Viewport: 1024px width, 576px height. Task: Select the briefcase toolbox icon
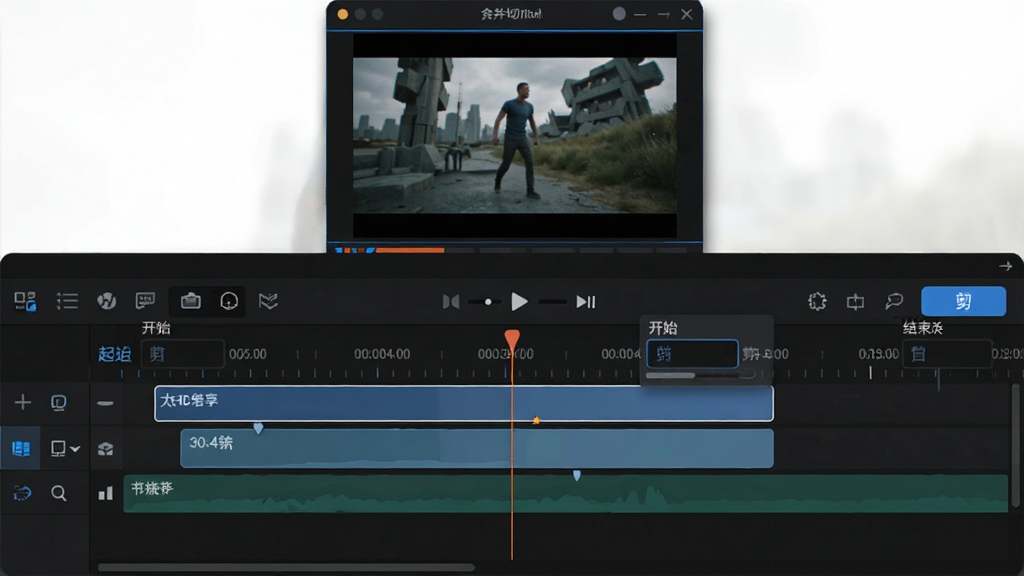[x=191, y=301]
